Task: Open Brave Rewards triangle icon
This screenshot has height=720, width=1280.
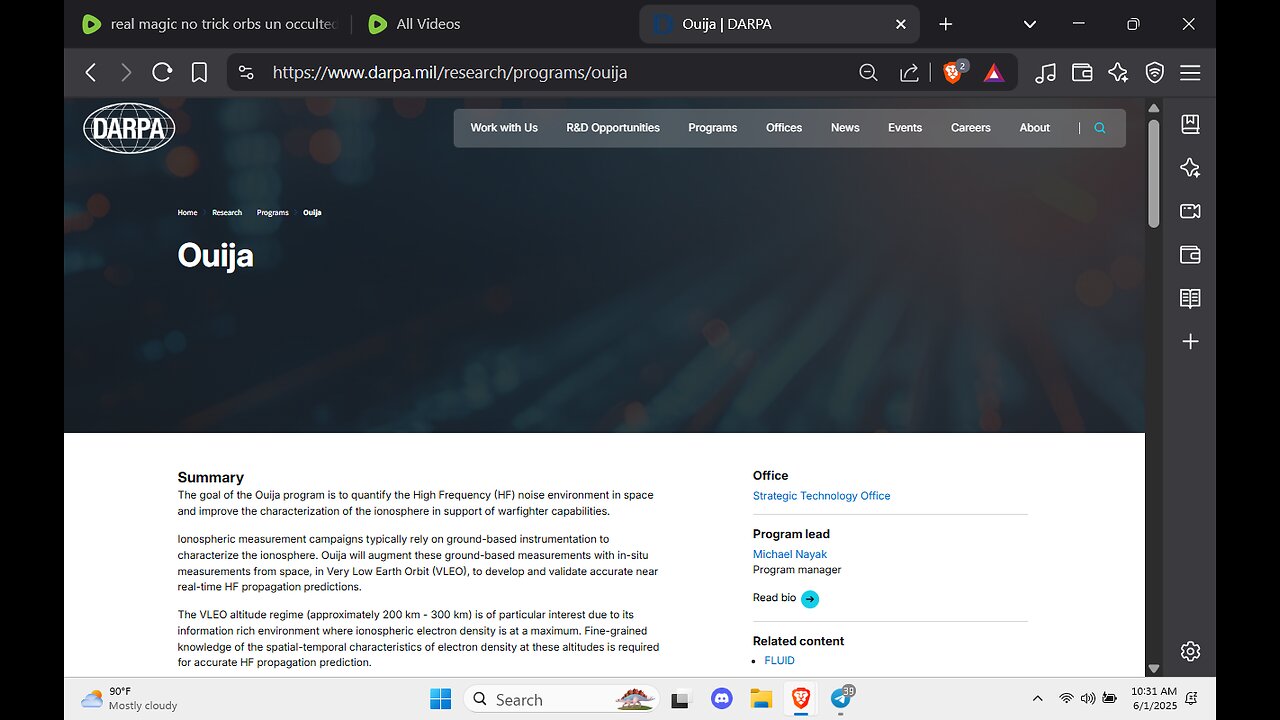Action: 993,72
